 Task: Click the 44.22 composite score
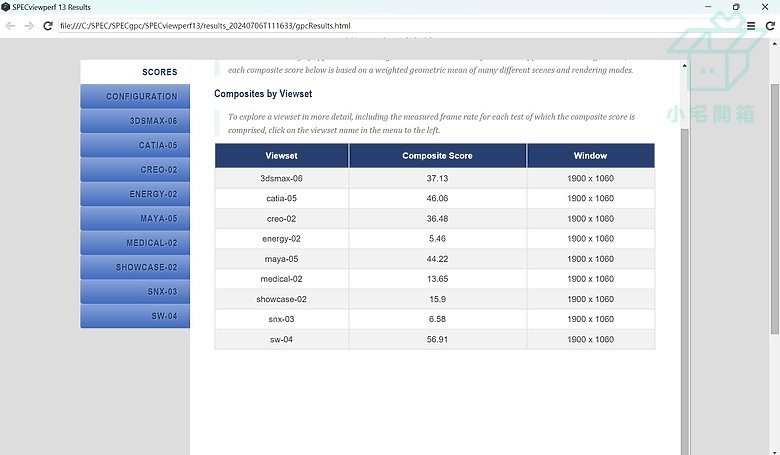click(437, 259)
